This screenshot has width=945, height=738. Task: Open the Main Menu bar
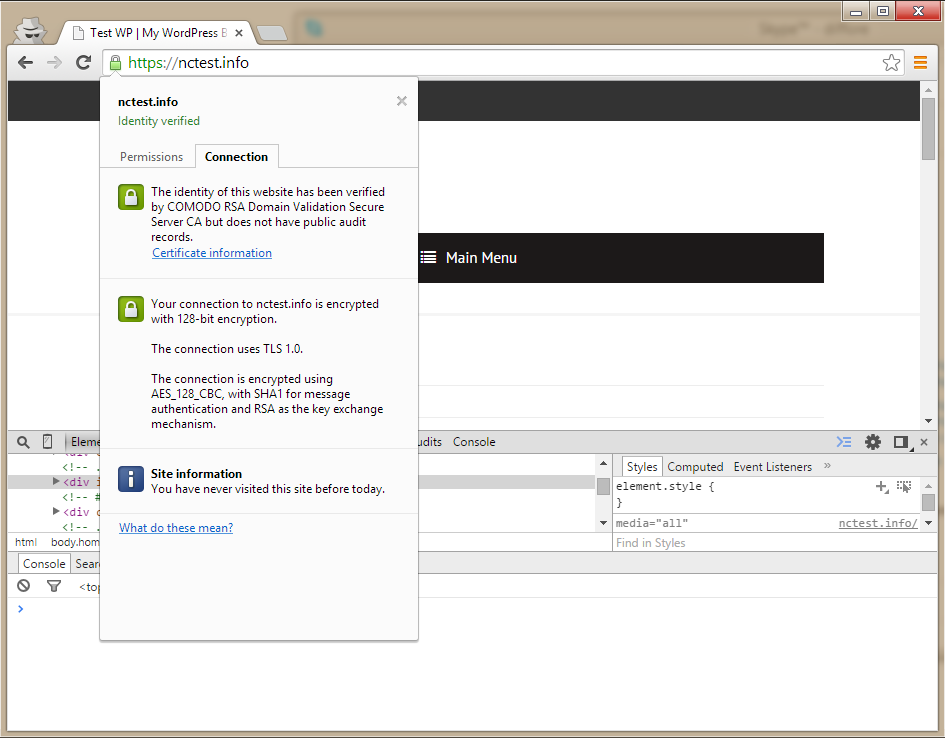[x=621, y=258]
